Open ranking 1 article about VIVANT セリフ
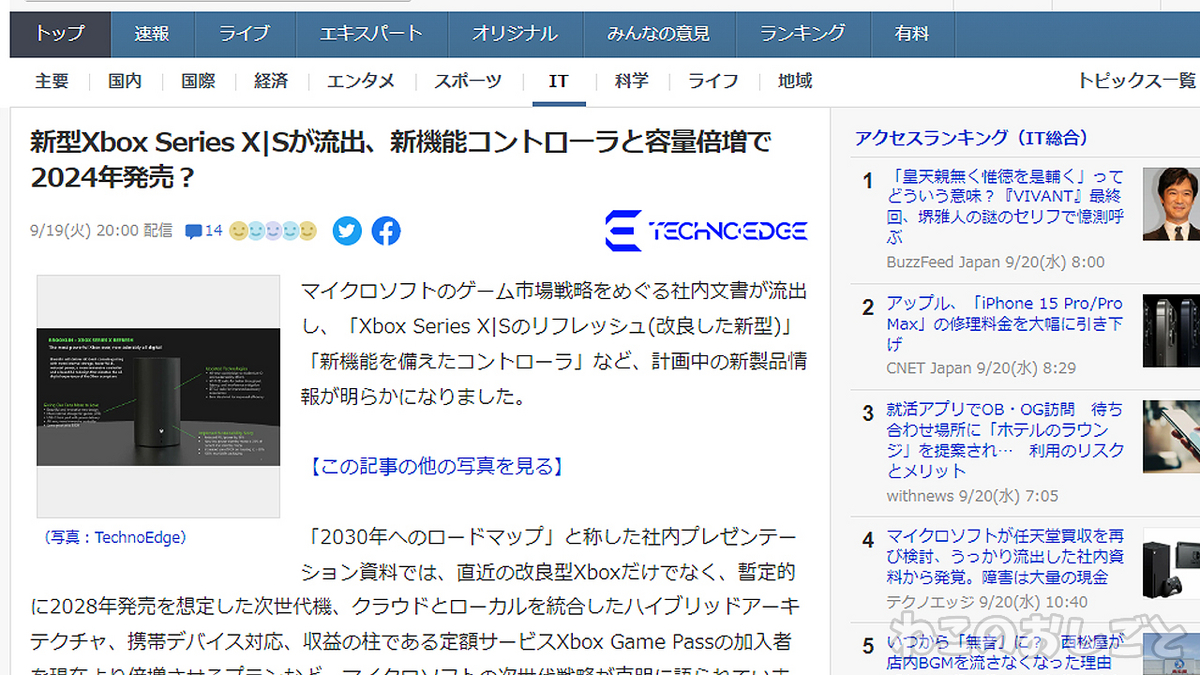Viewport: 1200px width, 675px height. point(1005,207)
